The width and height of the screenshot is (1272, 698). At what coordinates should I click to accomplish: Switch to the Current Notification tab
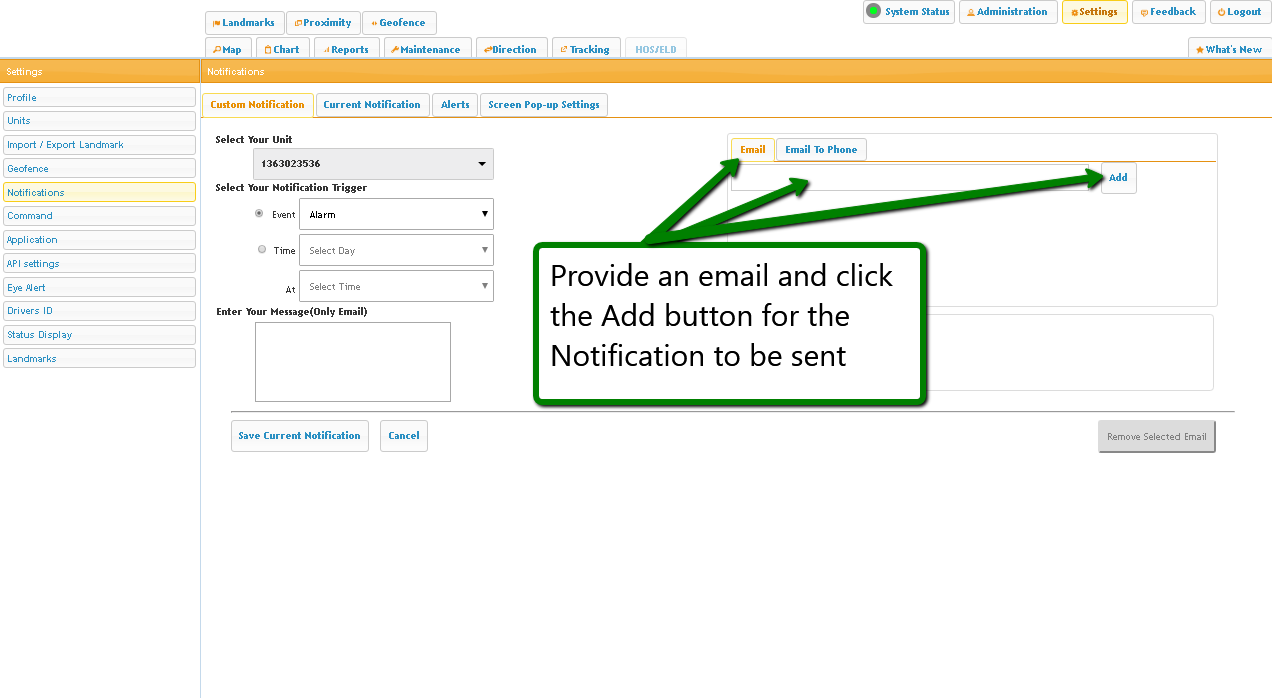point(372,105)
